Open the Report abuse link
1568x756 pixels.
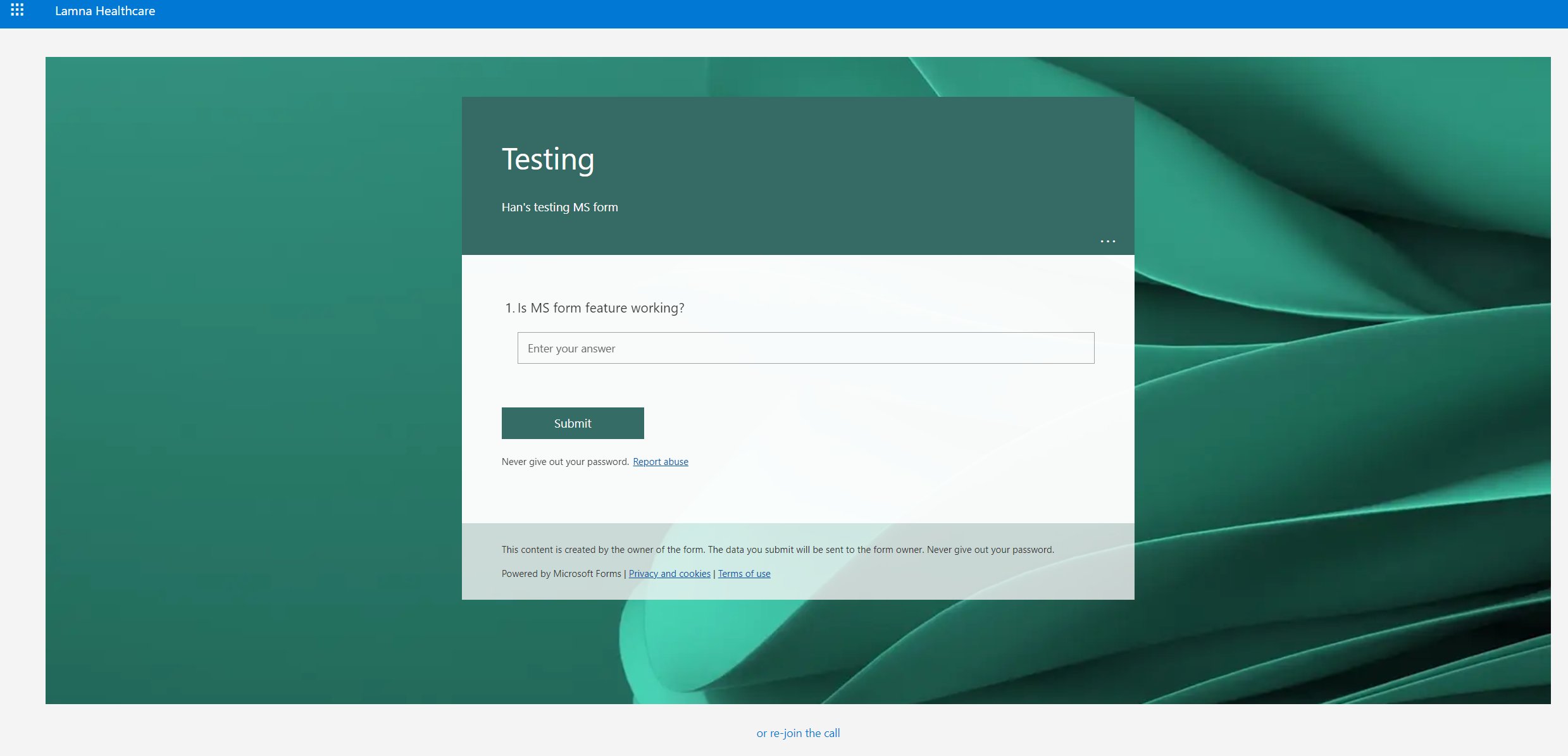pos(660,461)
